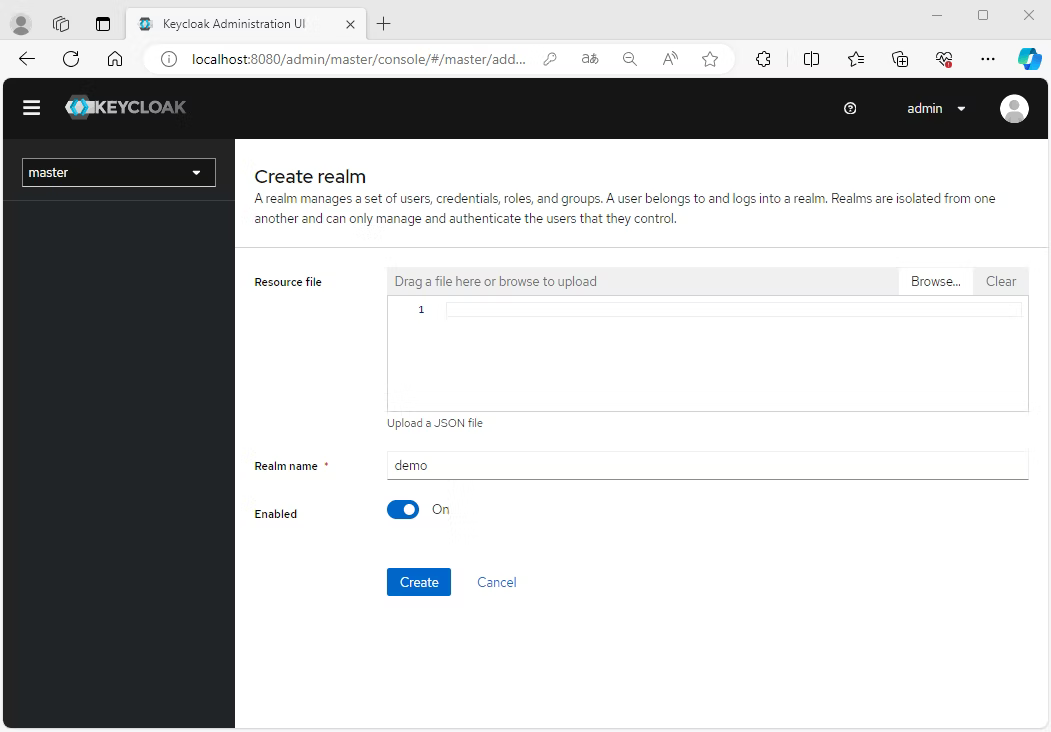The height and width of the screenshot is (732, 1051).
Task: Expand the master realm dropdown
Action: click(x=118, y=173)
